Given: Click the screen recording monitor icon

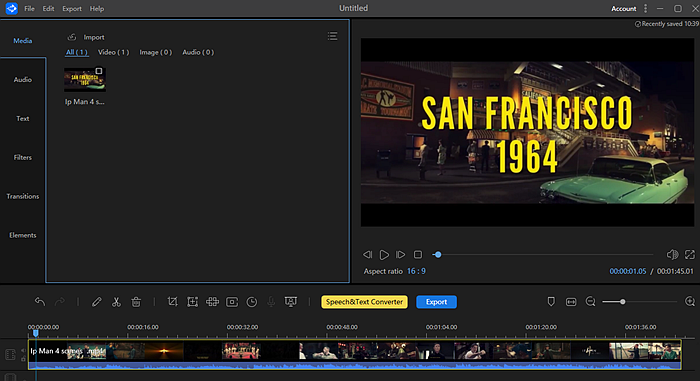Looking at the screenshot, I should point(291,302).
